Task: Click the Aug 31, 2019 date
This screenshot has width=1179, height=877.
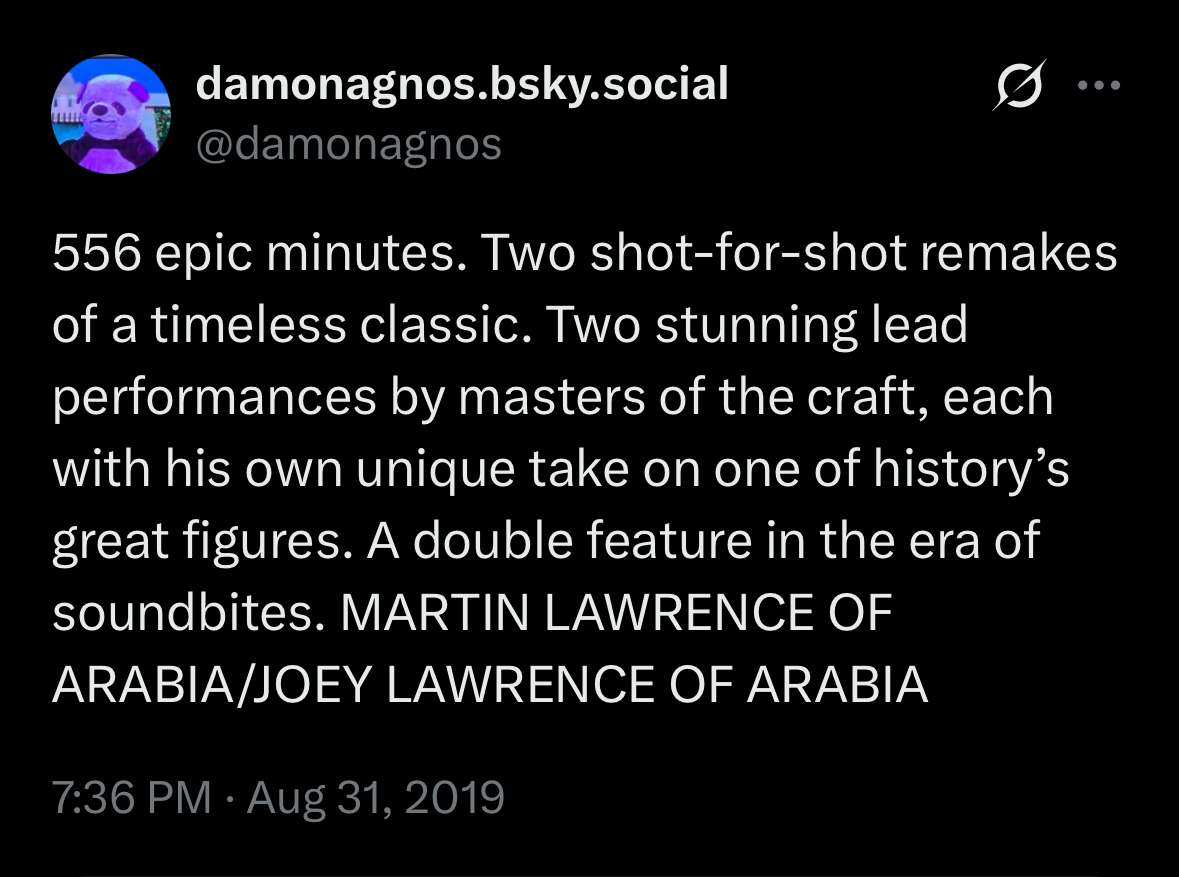Action: click(373, 797)
